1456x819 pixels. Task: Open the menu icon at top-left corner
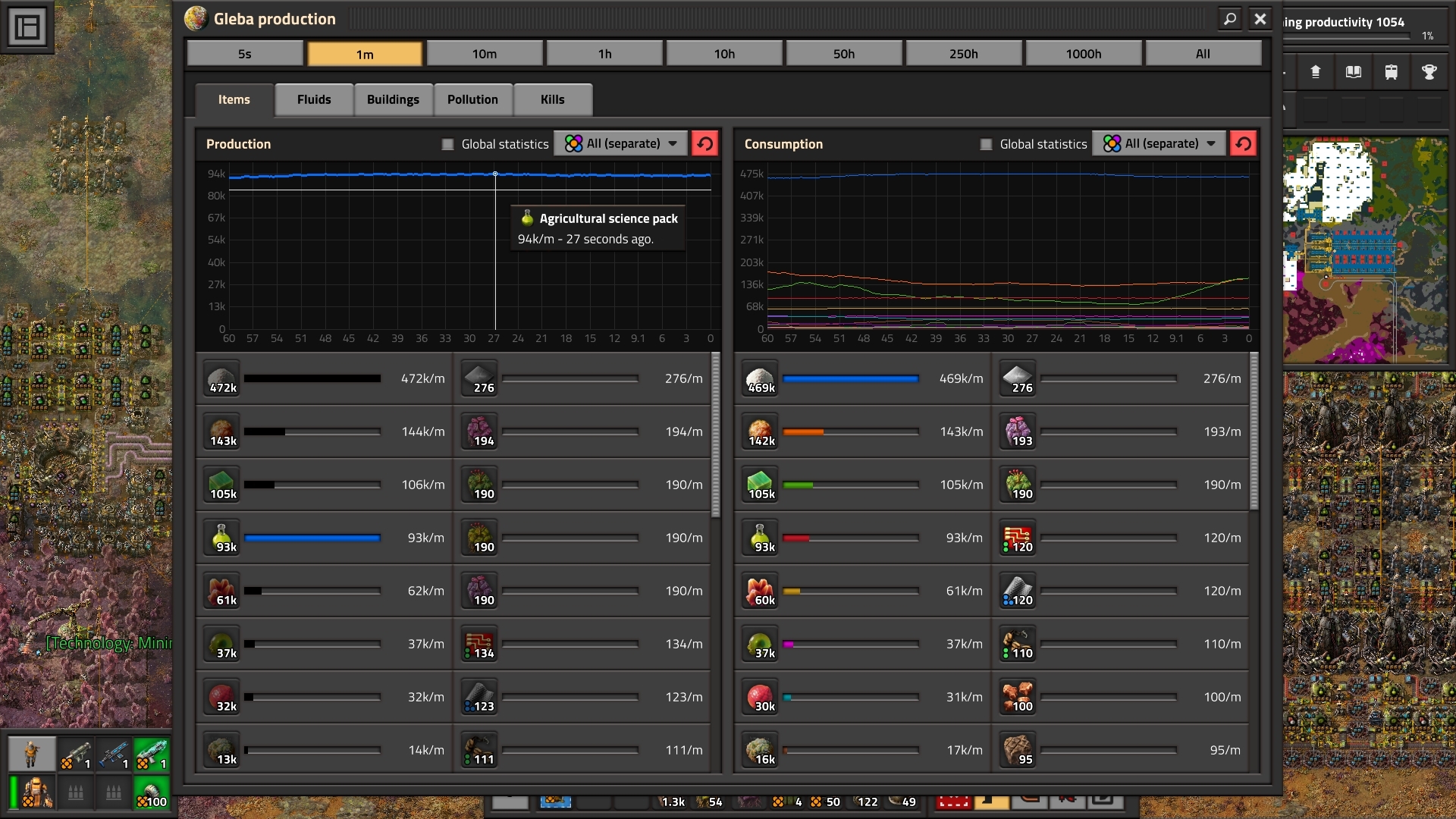(x=27, y=27)
